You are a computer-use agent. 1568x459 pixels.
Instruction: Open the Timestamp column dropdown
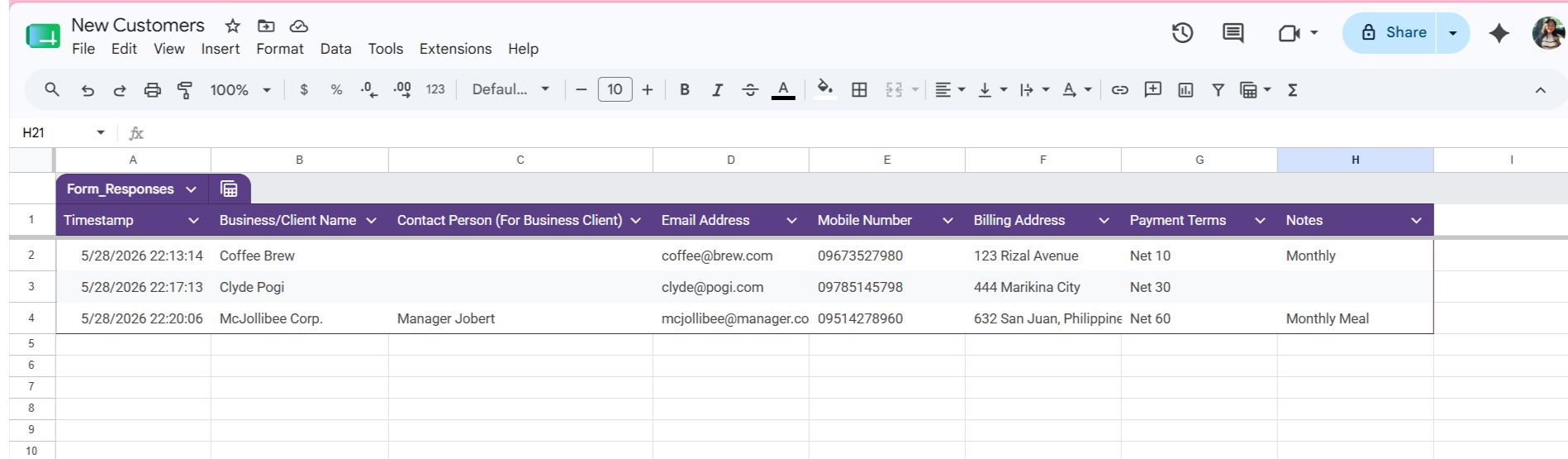193,221
